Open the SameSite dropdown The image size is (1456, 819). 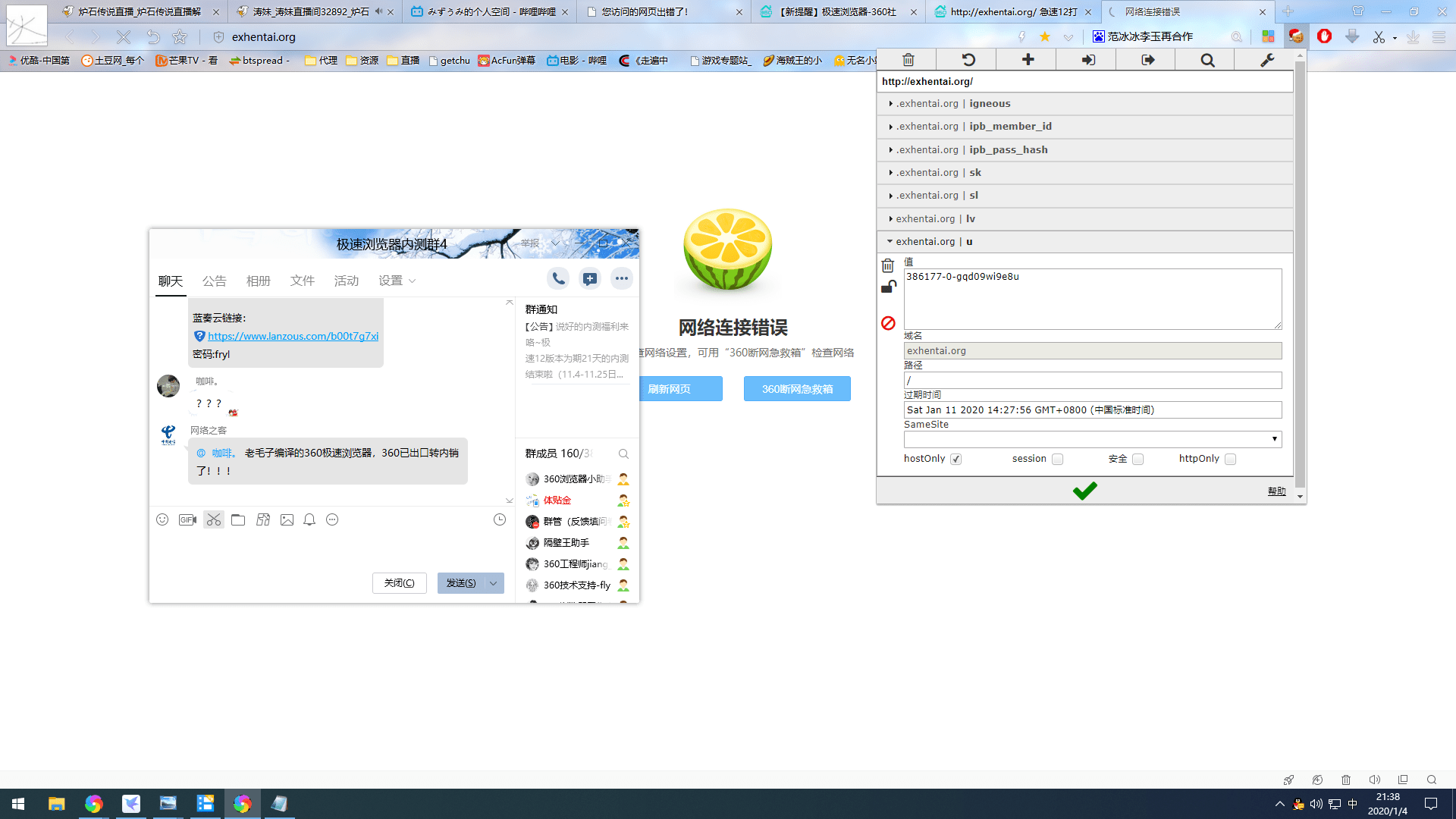(x=1092, y=439)
